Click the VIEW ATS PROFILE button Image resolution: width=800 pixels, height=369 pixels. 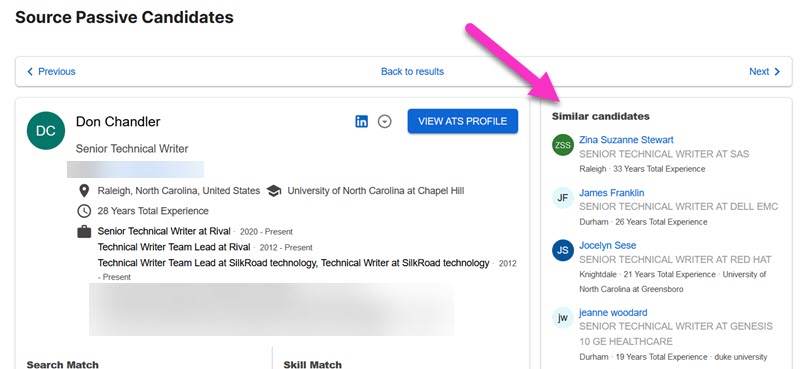point(463,121)
